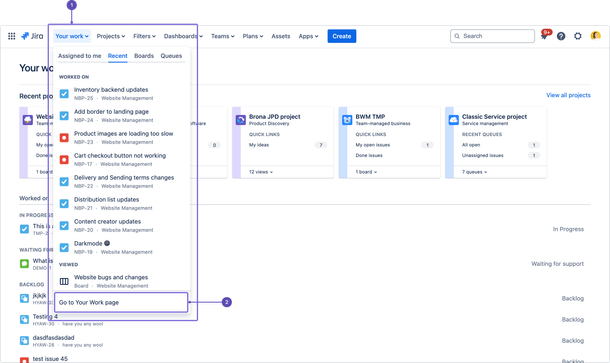Click task icon for Darkmode issue

(64, 247)
